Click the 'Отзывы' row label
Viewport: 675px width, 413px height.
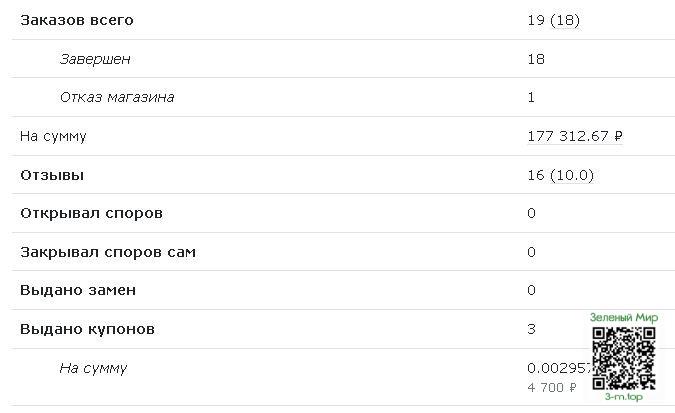tap(52, 175)
